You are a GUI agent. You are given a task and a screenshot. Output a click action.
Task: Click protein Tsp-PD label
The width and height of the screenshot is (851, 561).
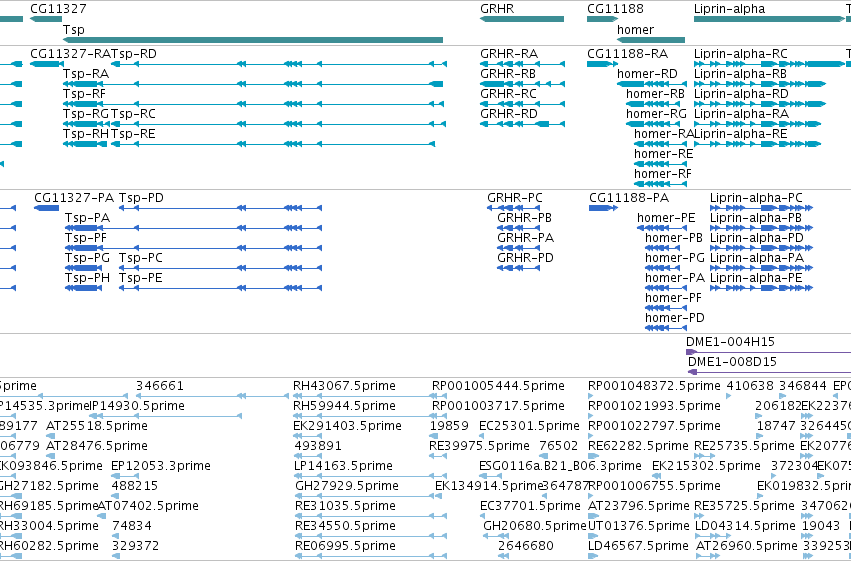point(141,198)
